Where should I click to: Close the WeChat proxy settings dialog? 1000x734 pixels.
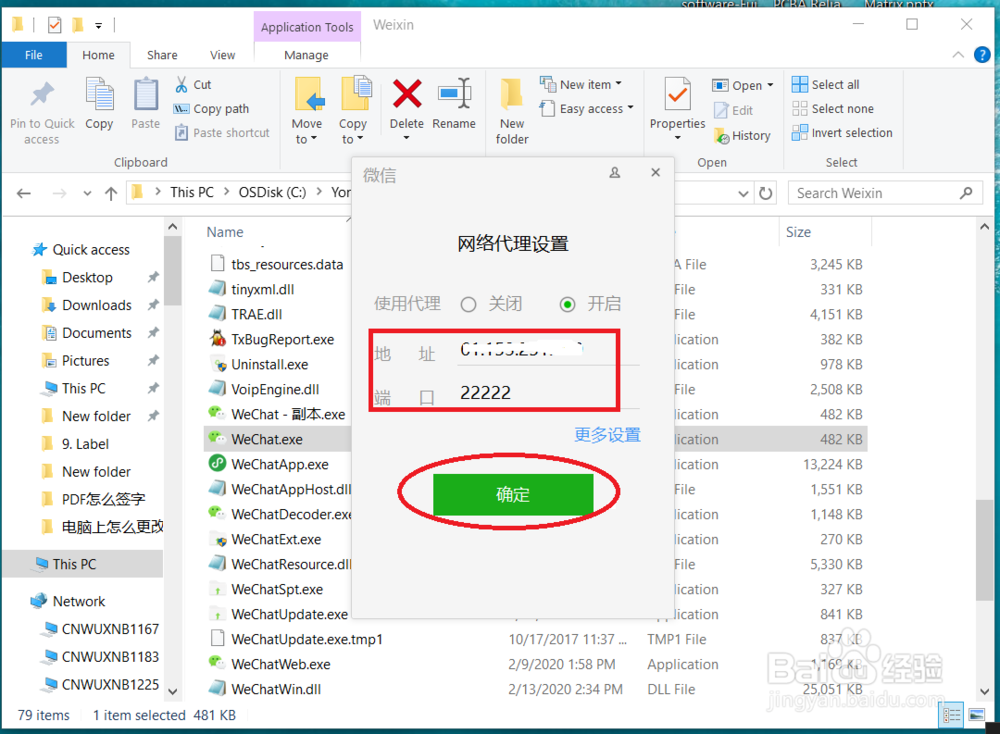[x=656, y=172]
